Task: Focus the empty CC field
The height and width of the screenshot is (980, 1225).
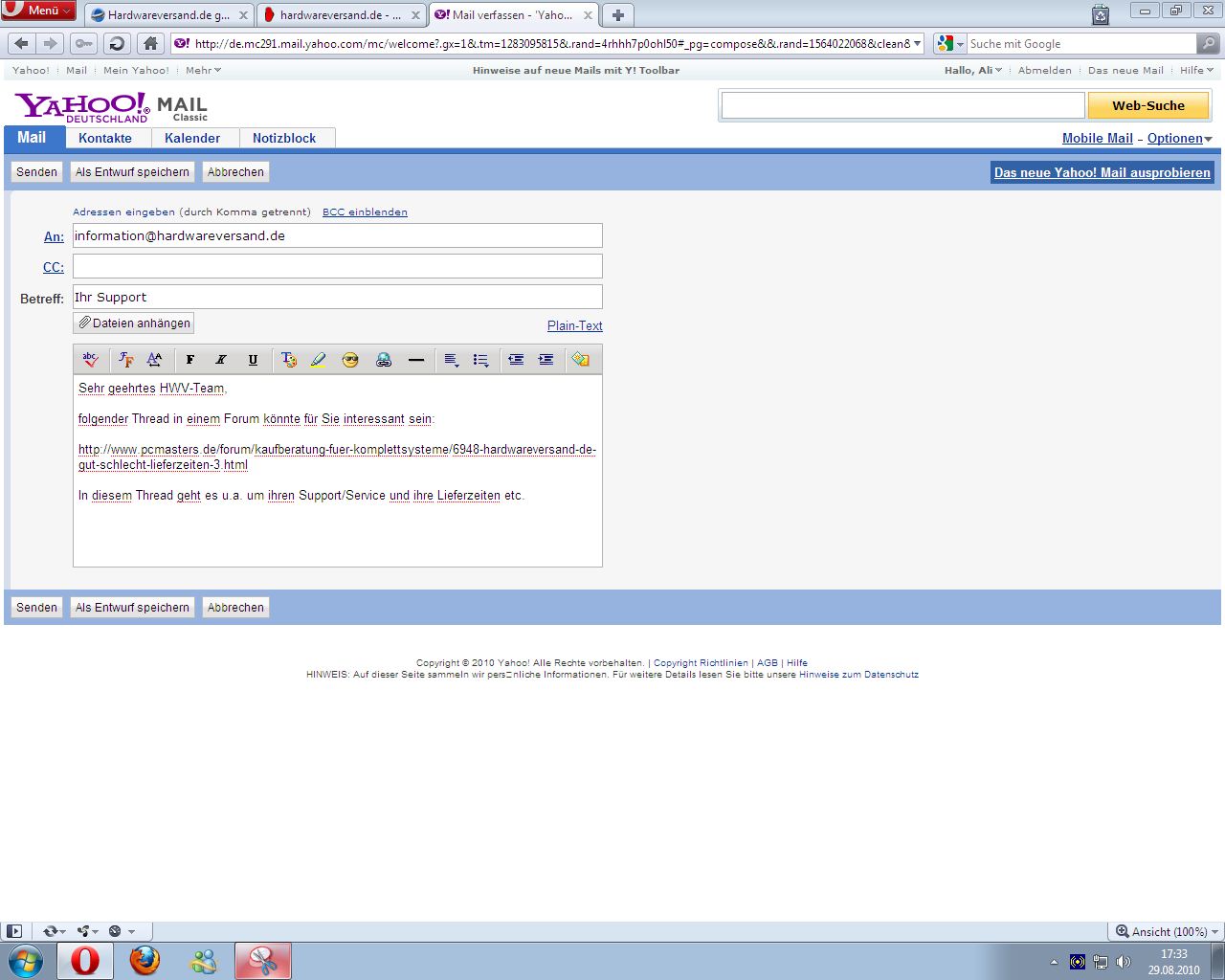Action: 338,266
